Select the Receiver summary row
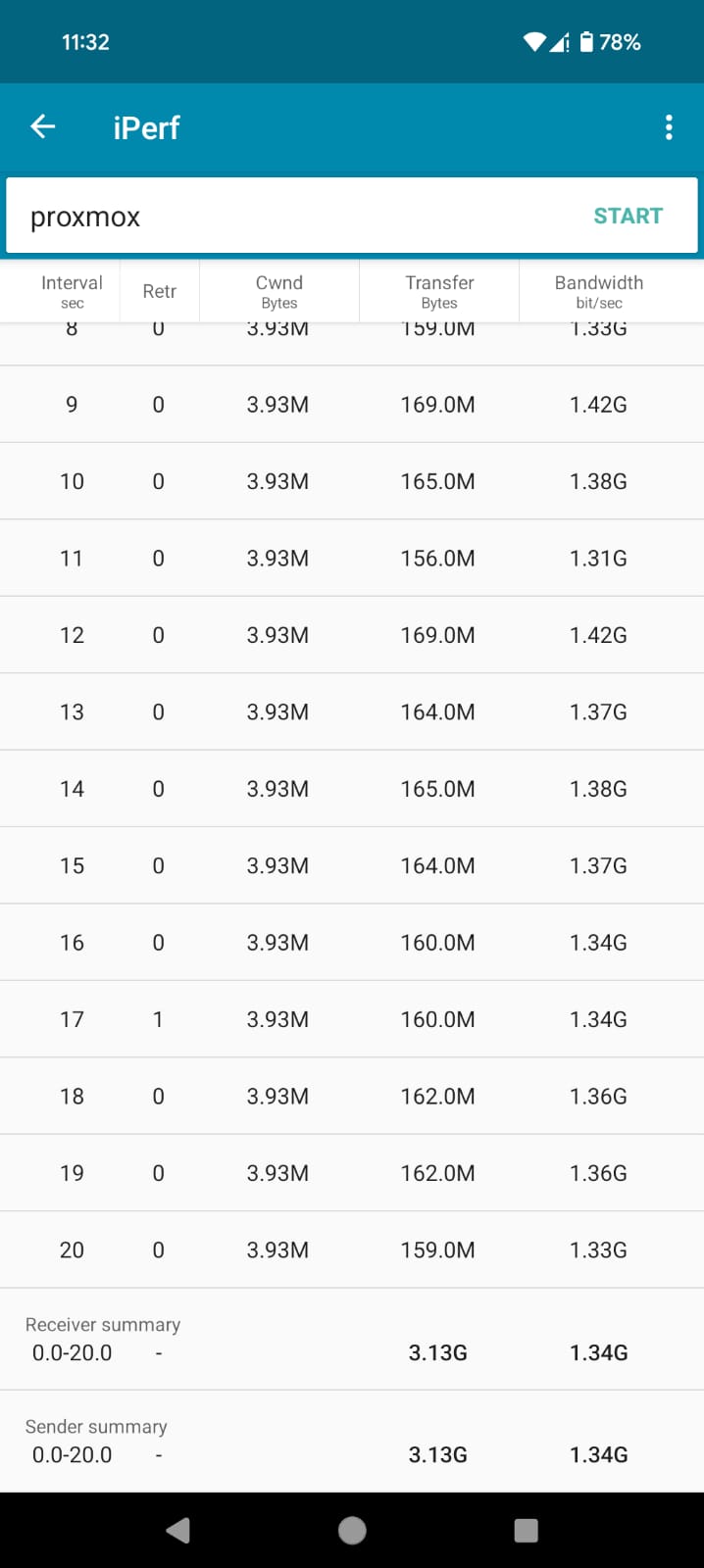The image size is (704, 1568). tap(352, 1340)
